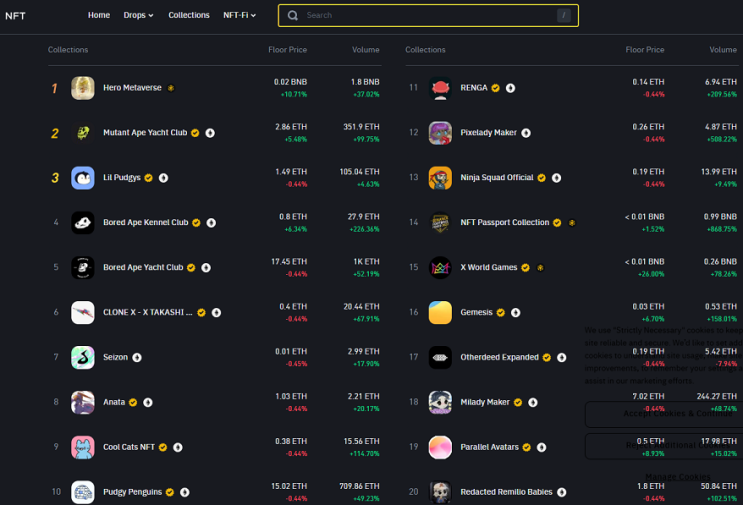This screenshot has width=743, height=505.
Task: Focus the Search input field
Action: (x=428, y=15)
